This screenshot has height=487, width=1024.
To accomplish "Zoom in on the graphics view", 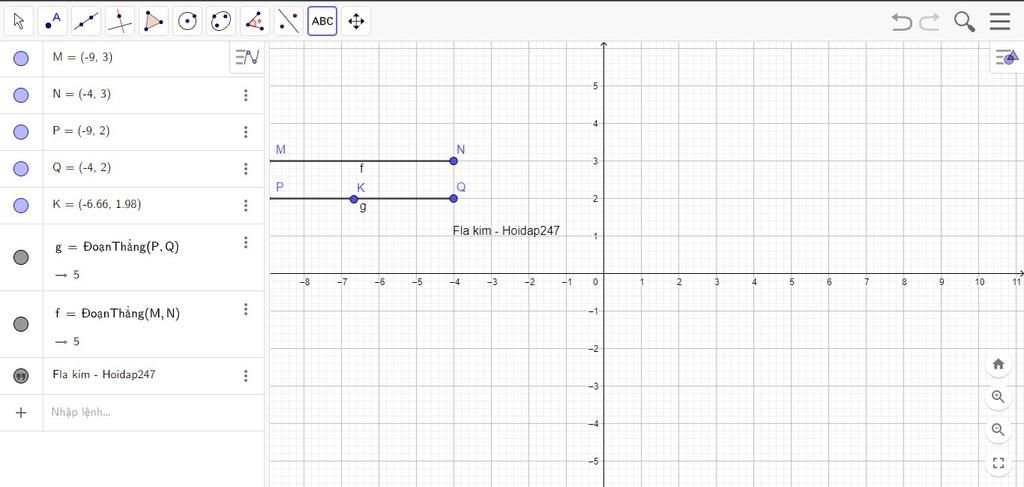I will [998, 396].
